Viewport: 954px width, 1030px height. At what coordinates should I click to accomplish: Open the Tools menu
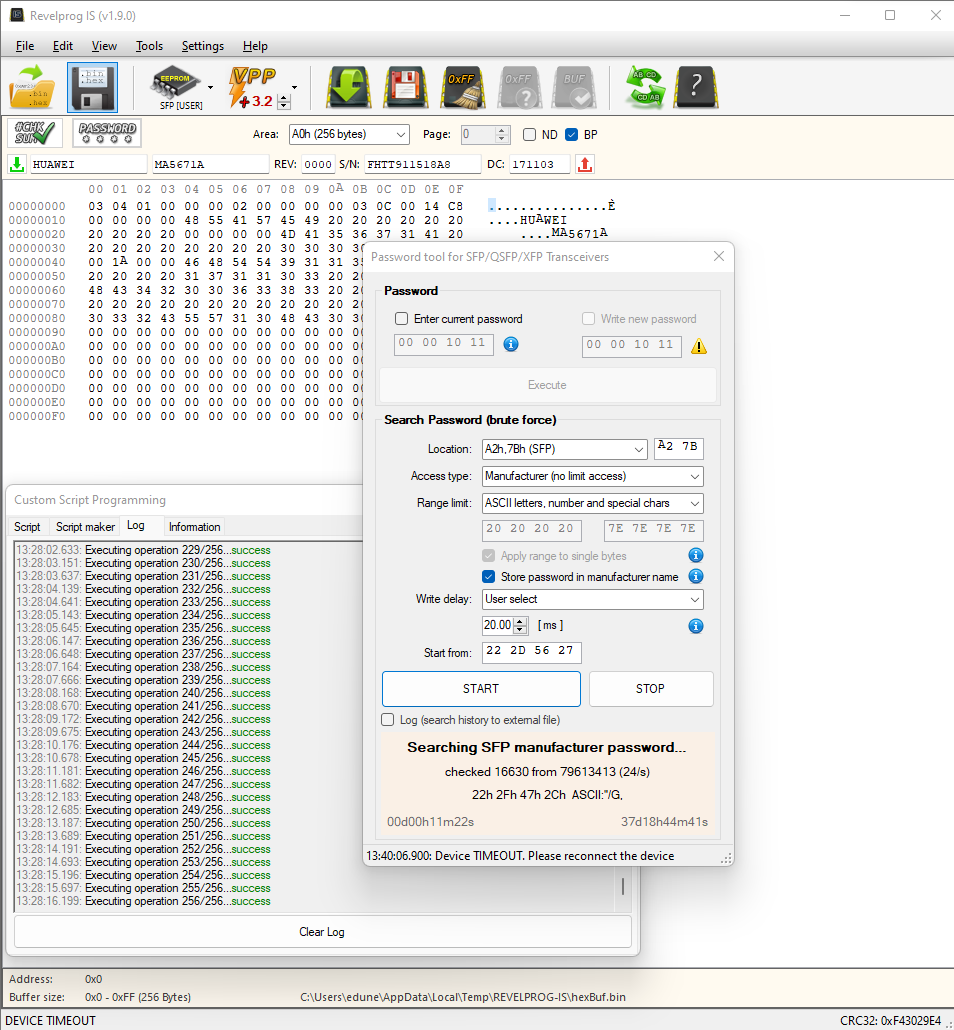149,46
